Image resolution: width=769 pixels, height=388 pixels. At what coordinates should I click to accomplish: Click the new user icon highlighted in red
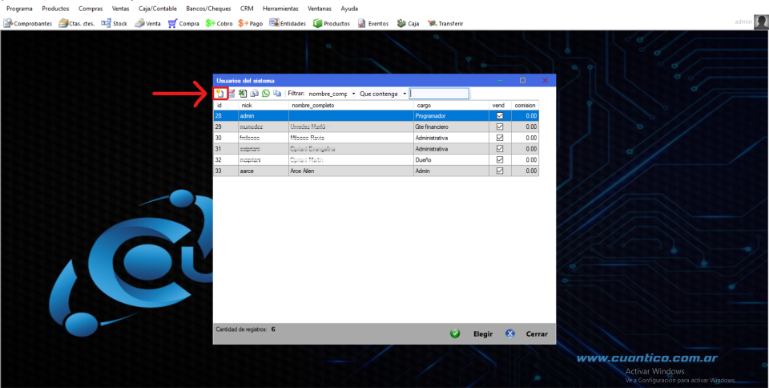click(220, 94)
